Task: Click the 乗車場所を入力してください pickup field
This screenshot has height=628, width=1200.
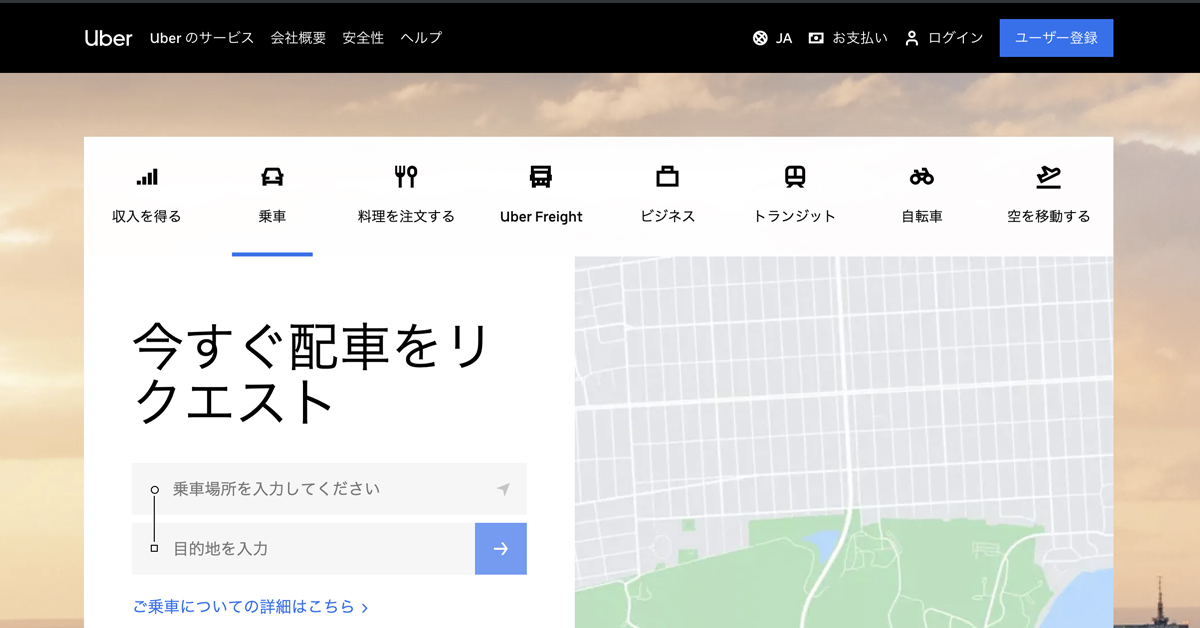Action: coord(329,489)
